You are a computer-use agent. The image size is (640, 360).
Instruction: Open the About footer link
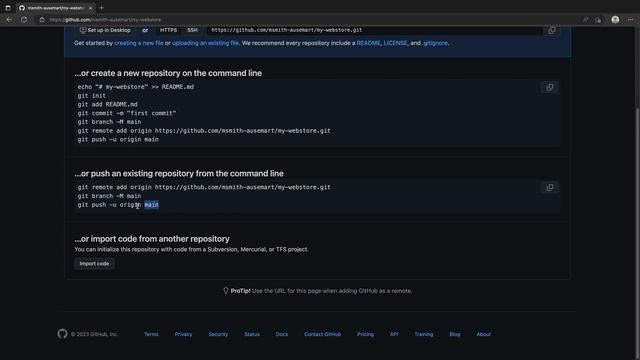coord(484,334)
